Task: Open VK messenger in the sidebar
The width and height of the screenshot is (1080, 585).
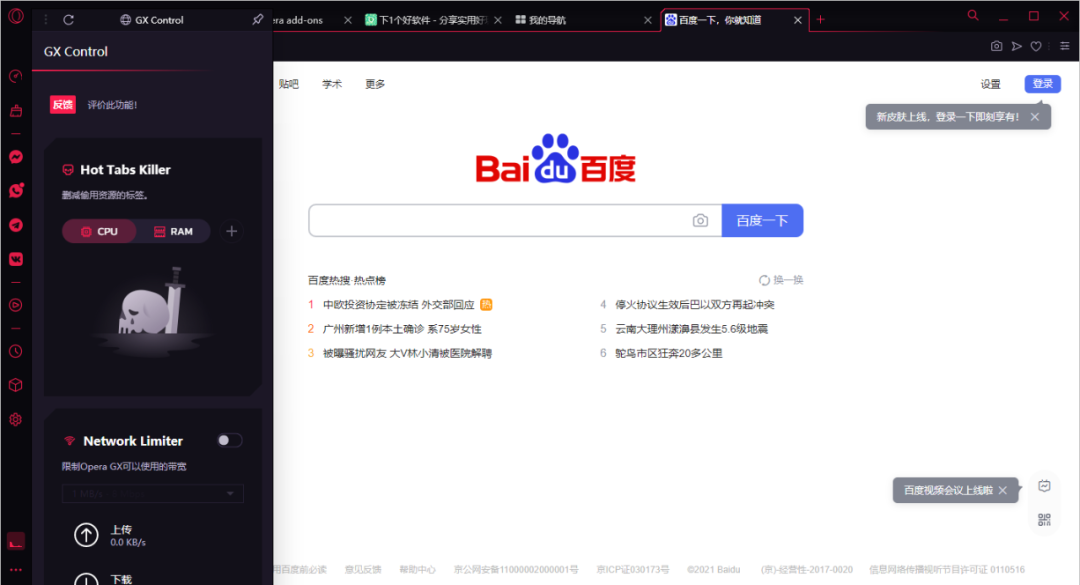Action: [14, 260]
